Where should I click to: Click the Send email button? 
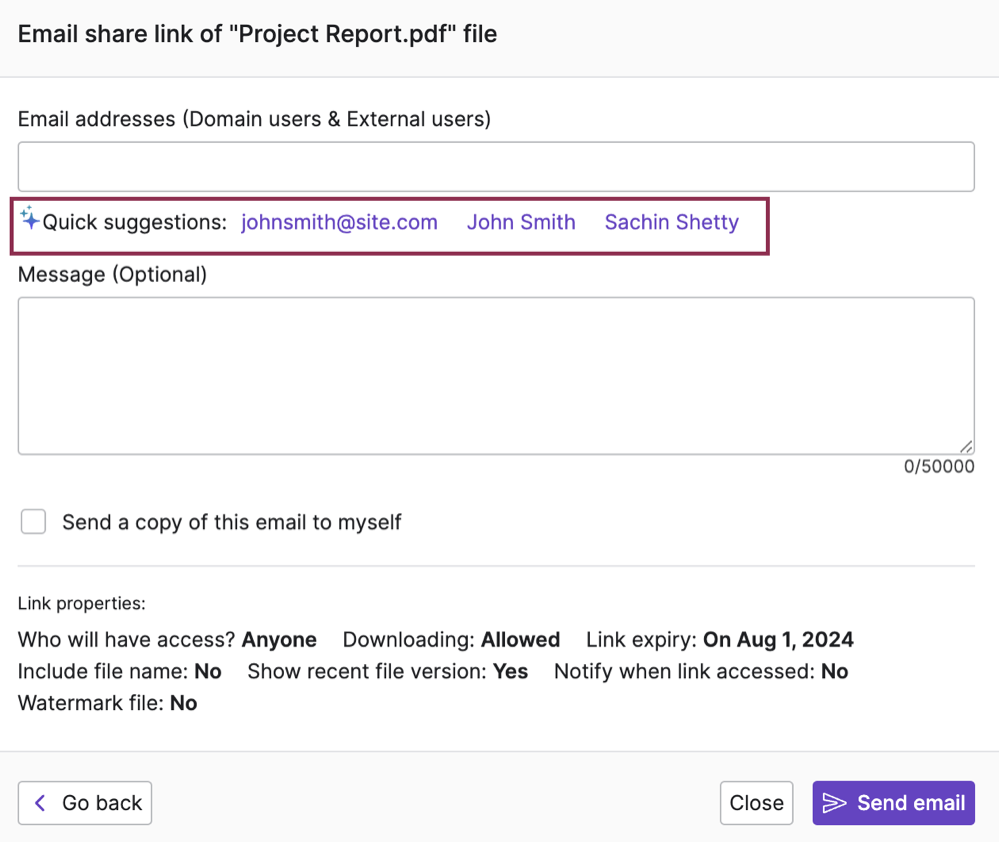[x=893, y=803]
